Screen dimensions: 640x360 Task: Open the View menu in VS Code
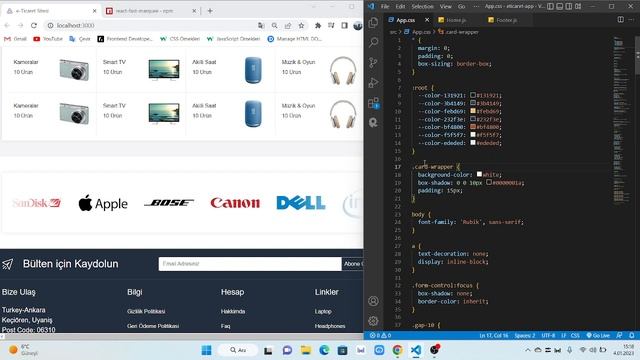(445, 6)
